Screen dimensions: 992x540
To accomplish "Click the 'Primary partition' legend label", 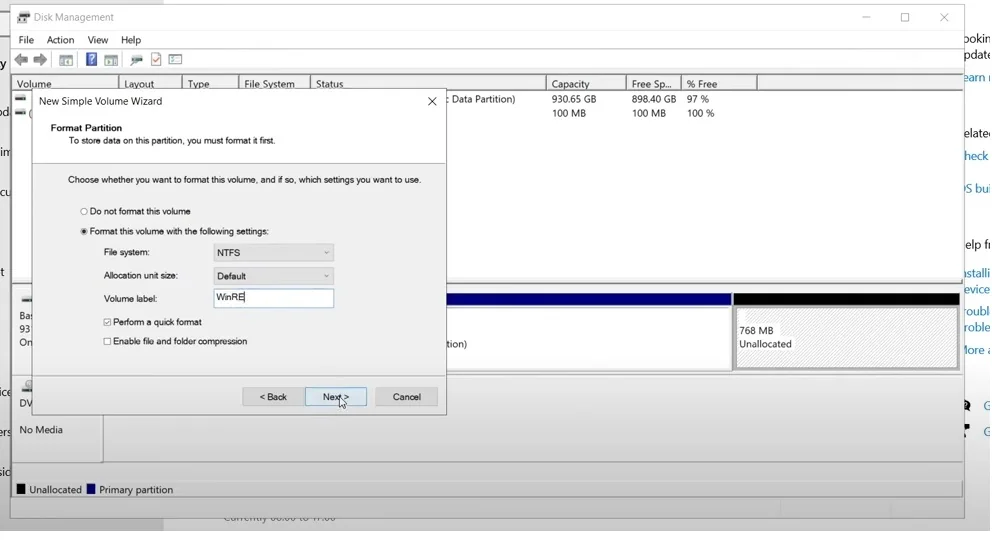I will (x=136, y=490).
